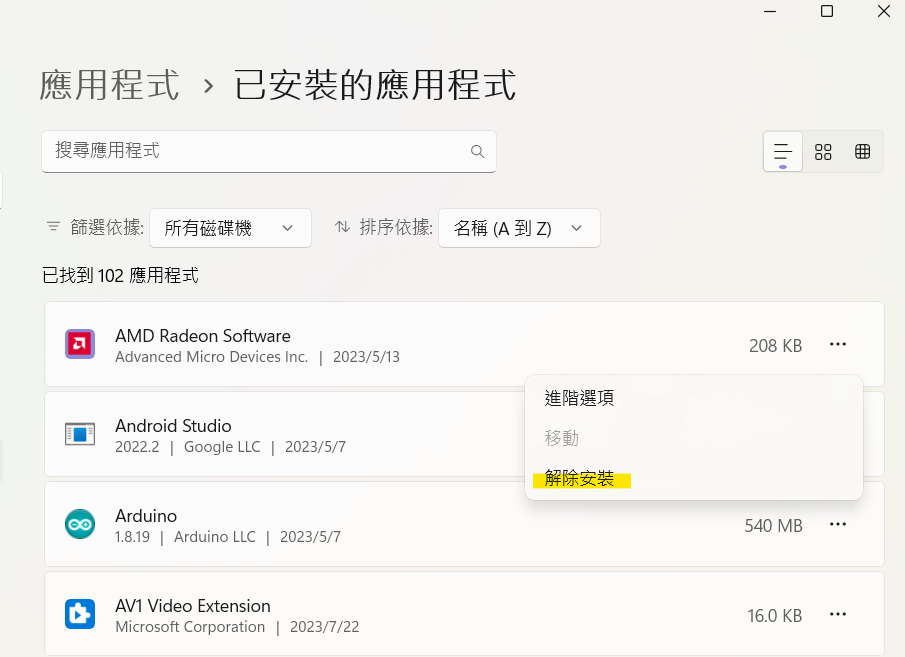Select 移動 in the context menu
The image size is (905, 657).
pyautogui.click(x=694, y=438)
